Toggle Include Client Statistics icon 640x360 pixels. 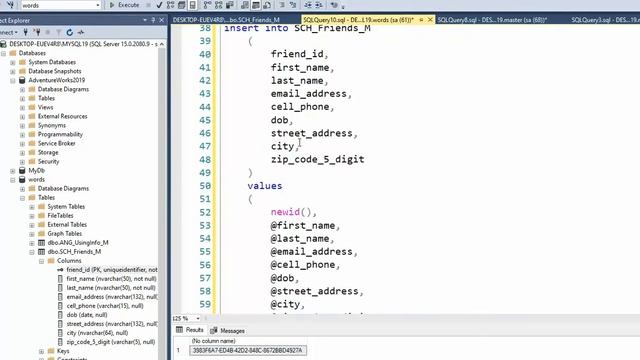[x=229, y=5]
